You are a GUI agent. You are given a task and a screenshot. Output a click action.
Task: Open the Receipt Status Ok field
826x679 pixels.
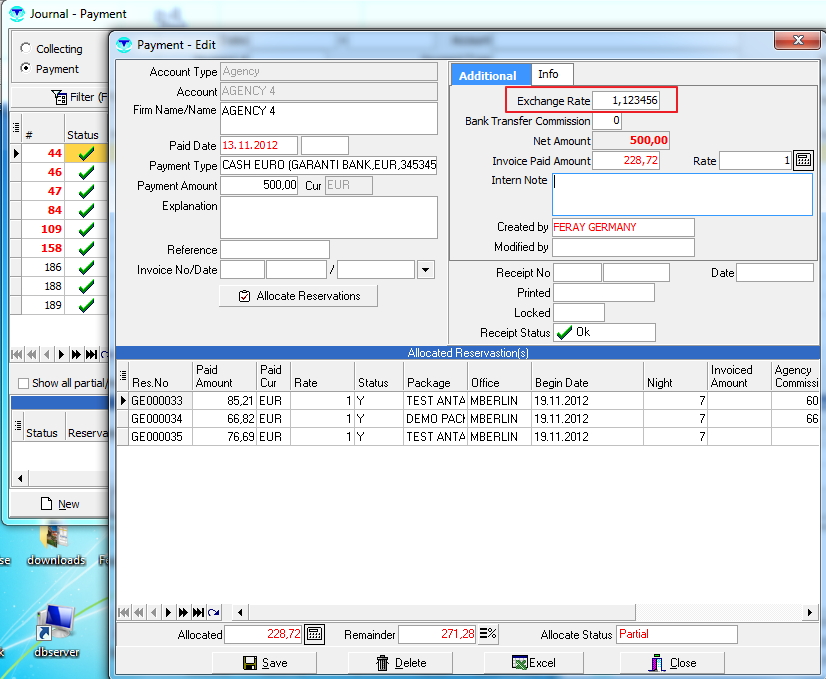(x=604, y=333)
